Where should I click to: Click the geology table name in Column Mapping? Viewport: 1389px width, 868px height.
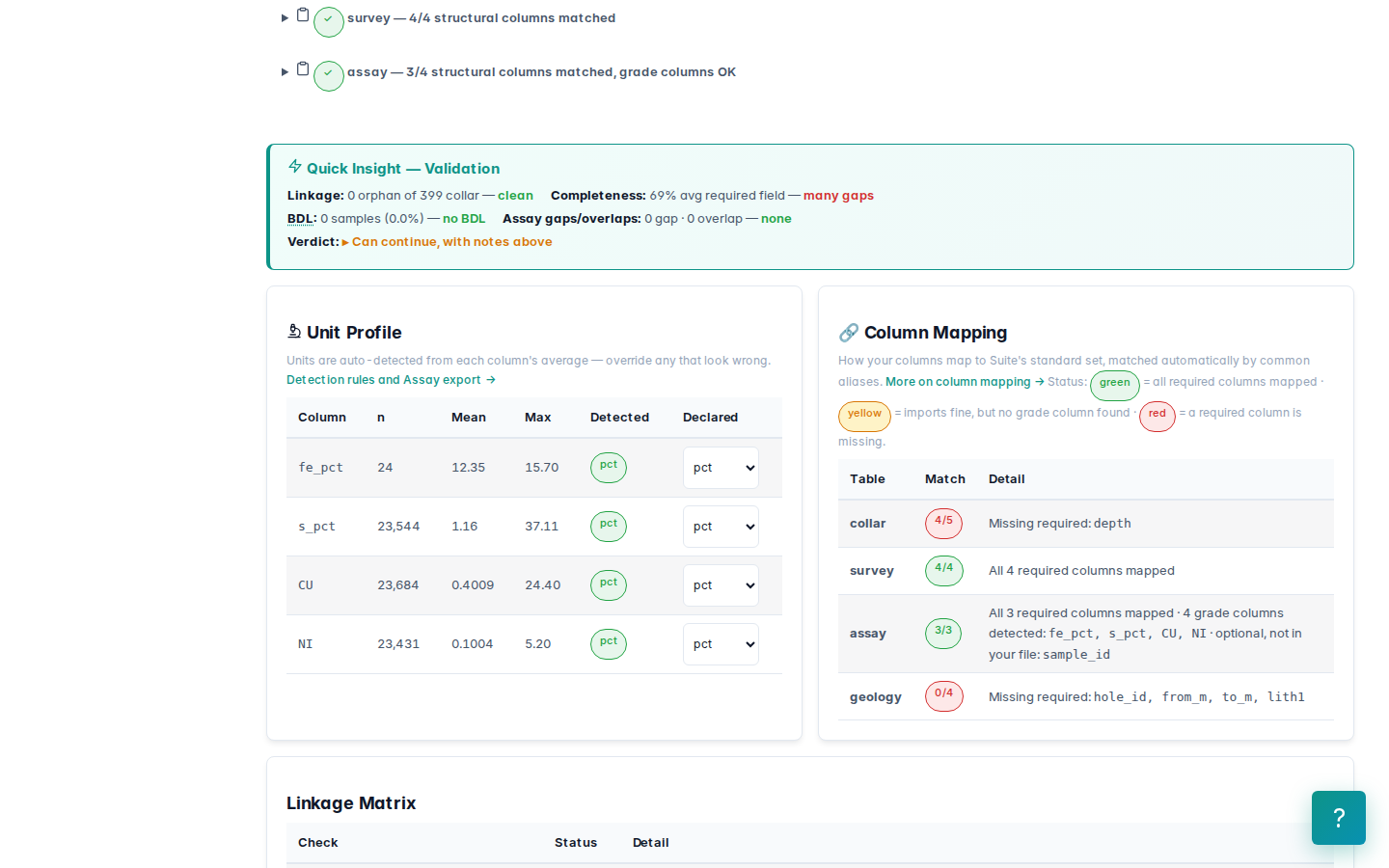(876, 697)
